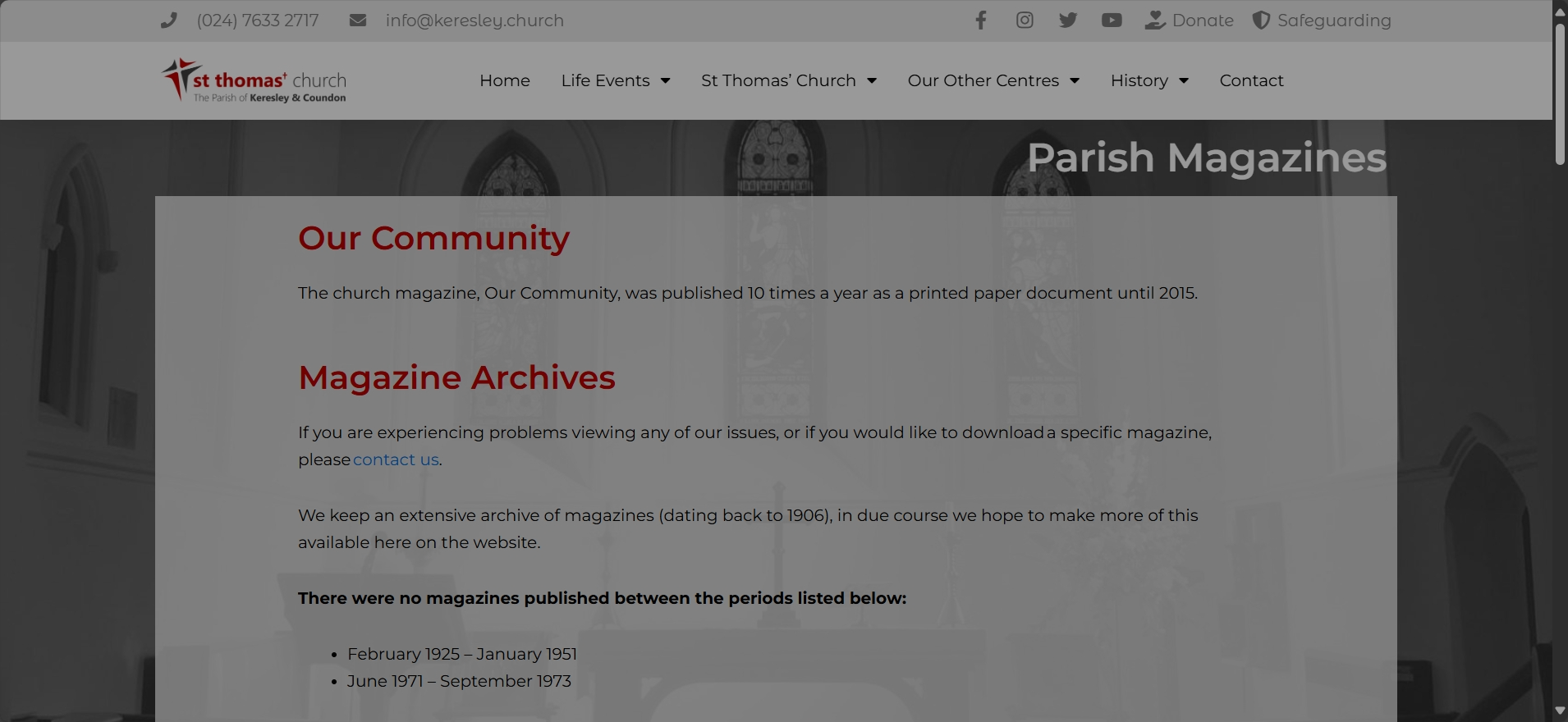Click the Facebook icon in top bar
Screen dimensions: 1568x722
pos(980,21)
